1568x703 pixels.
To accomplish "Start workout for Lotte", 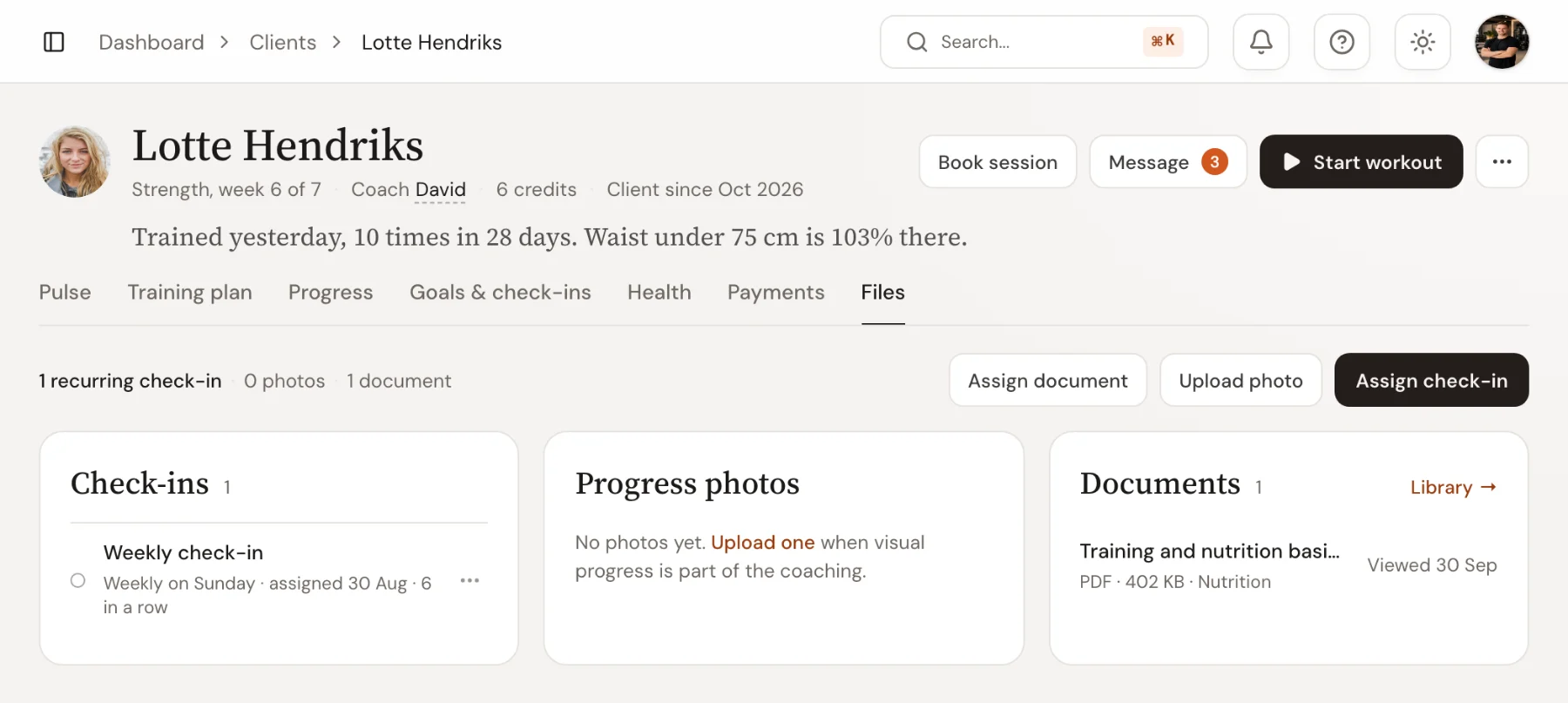I will [1361, 162].
